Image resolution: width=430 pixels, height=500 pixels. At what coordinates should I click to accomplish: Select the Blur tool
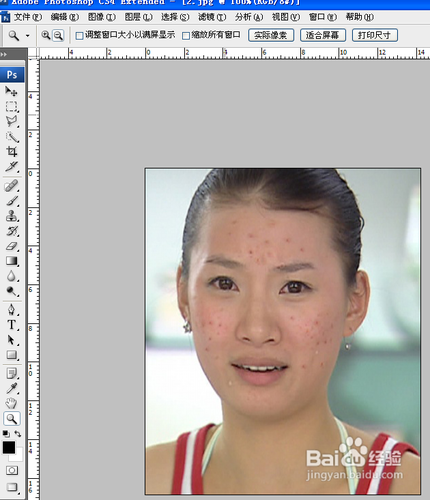[11, 276]
